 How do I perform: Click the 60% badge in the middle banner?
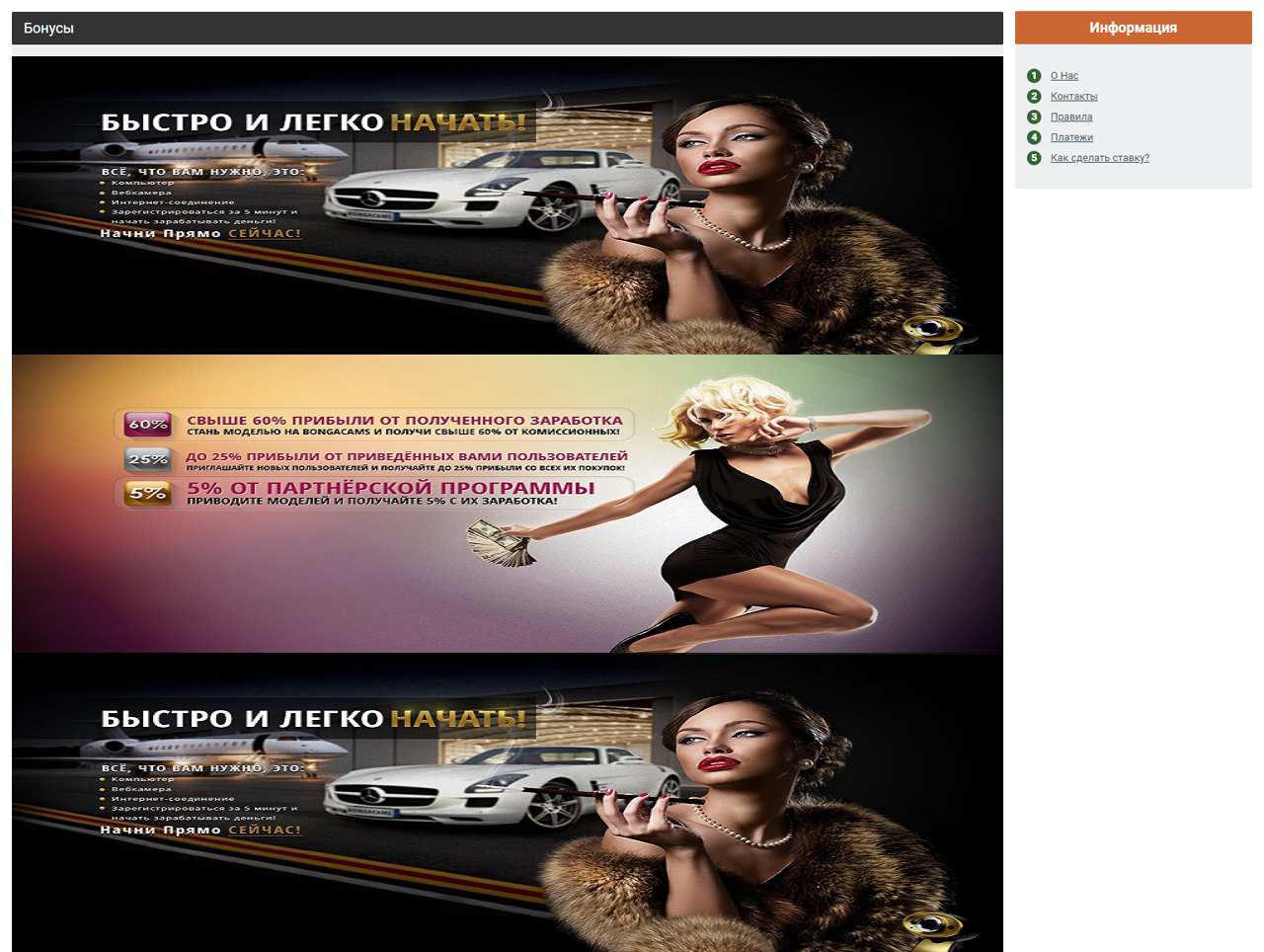coord(148,425)
